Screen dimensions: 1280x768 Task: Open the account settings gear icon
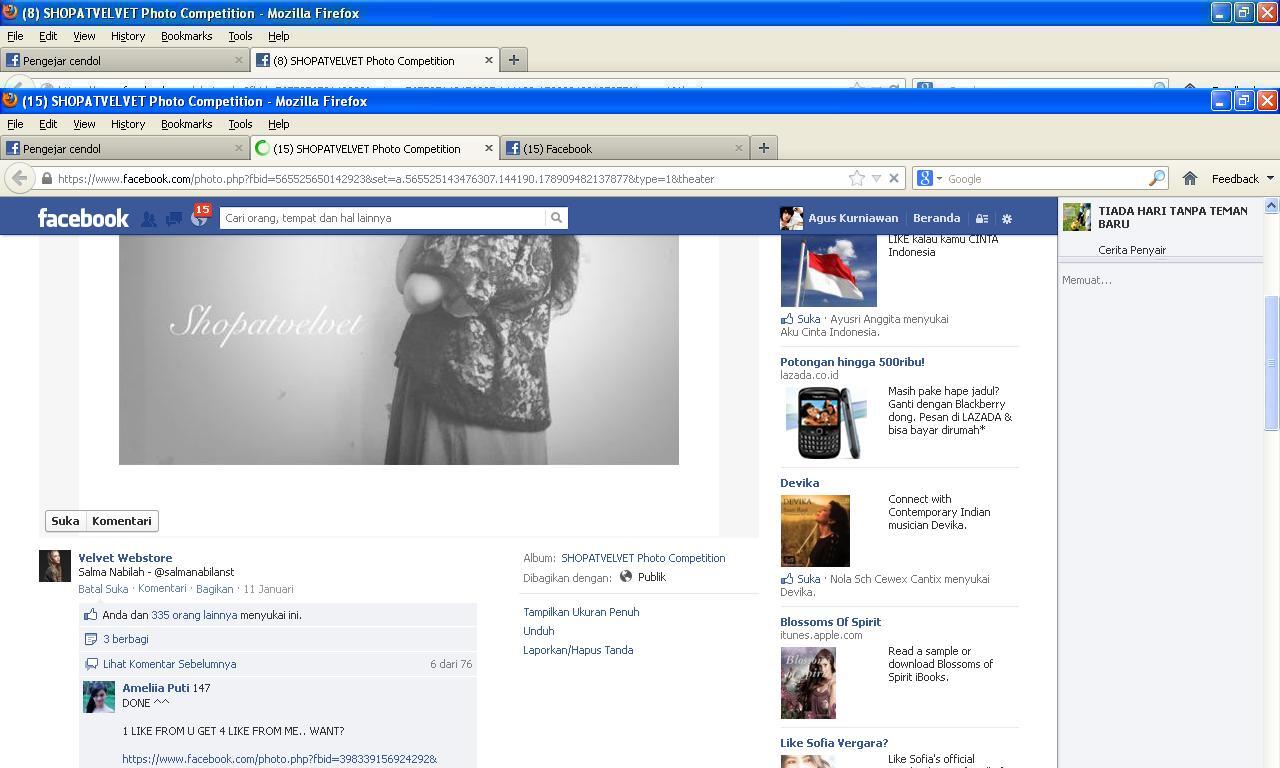(1007, 219)
